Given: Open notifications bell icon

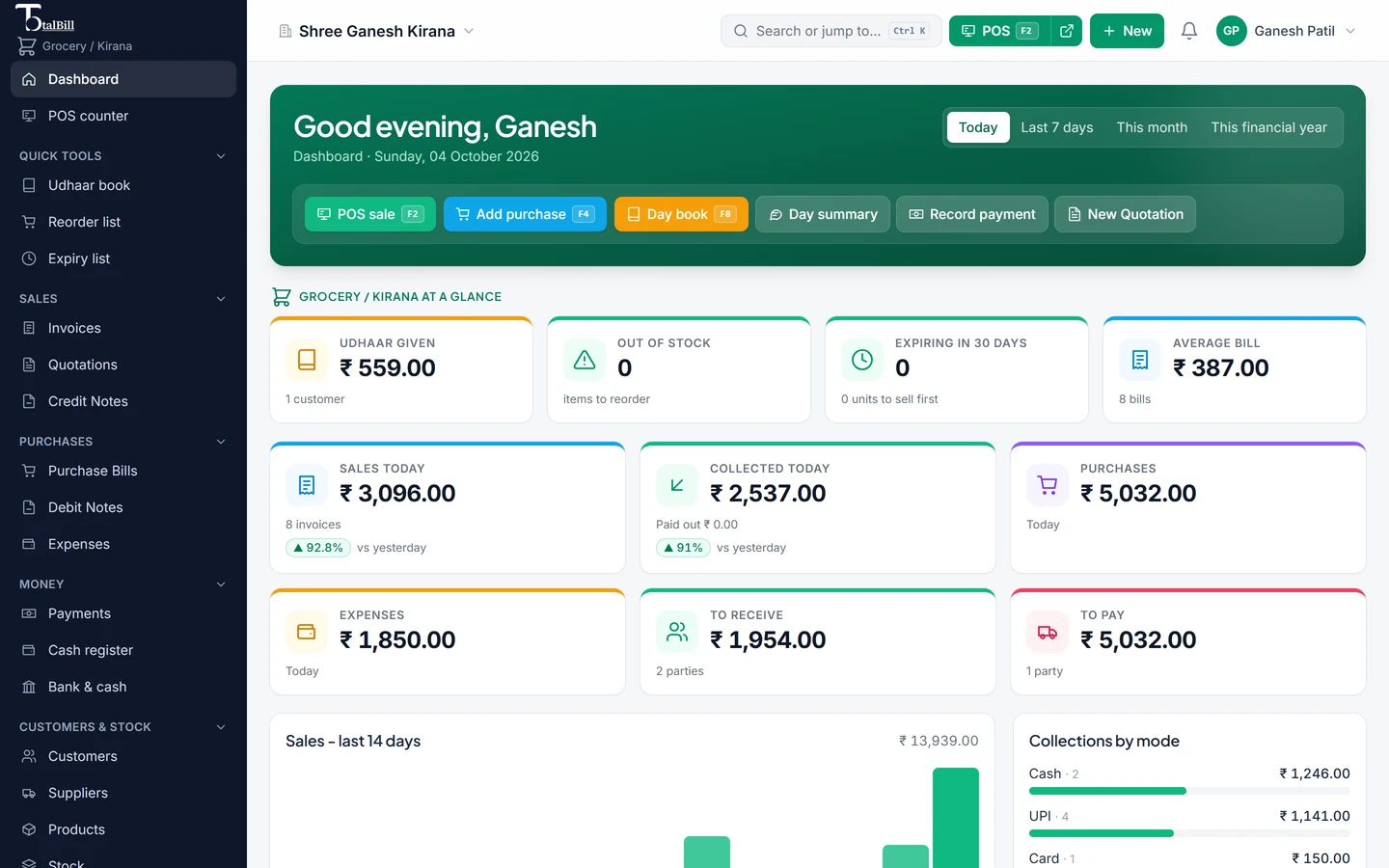Looking at the screenshot, I should (1189, 31).
